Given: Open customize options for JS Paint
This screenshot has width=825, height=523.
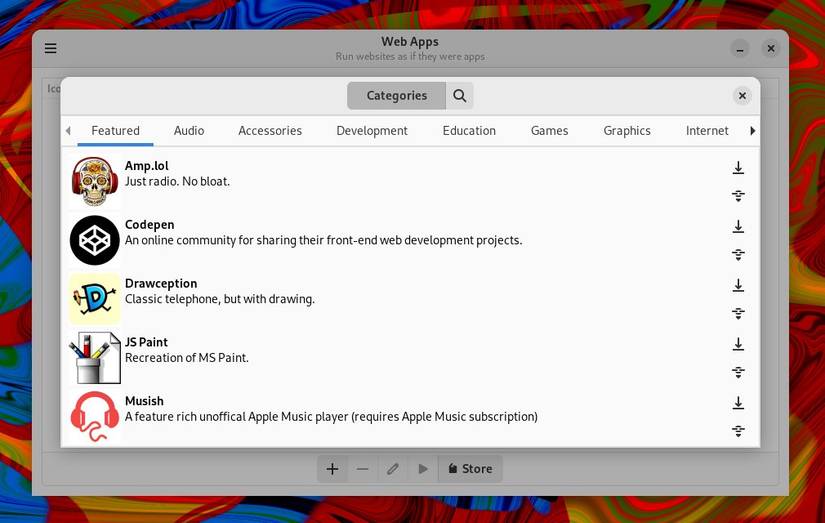Looking at the screenshot, I should pyautogui.click(x=738, y=373).
